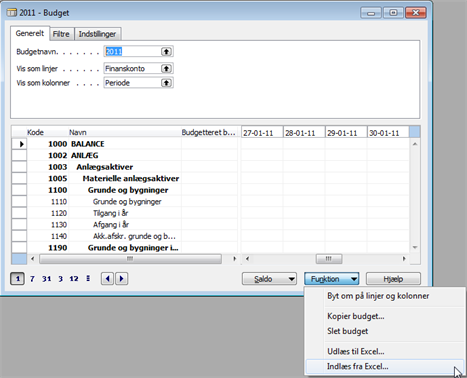
Task: Click the Hjælp button
Action: click(x=393, y=279)
